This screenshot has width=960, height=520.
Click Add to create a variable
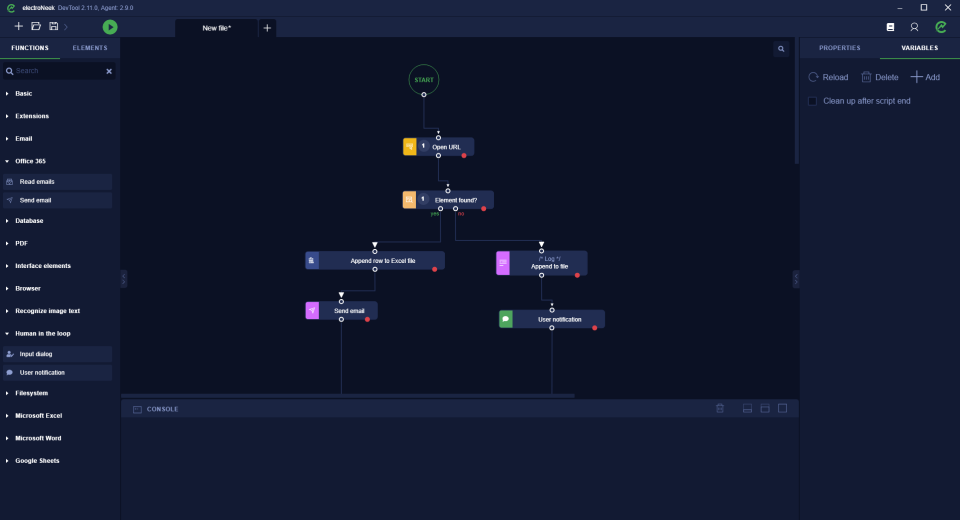click(925, 77)
